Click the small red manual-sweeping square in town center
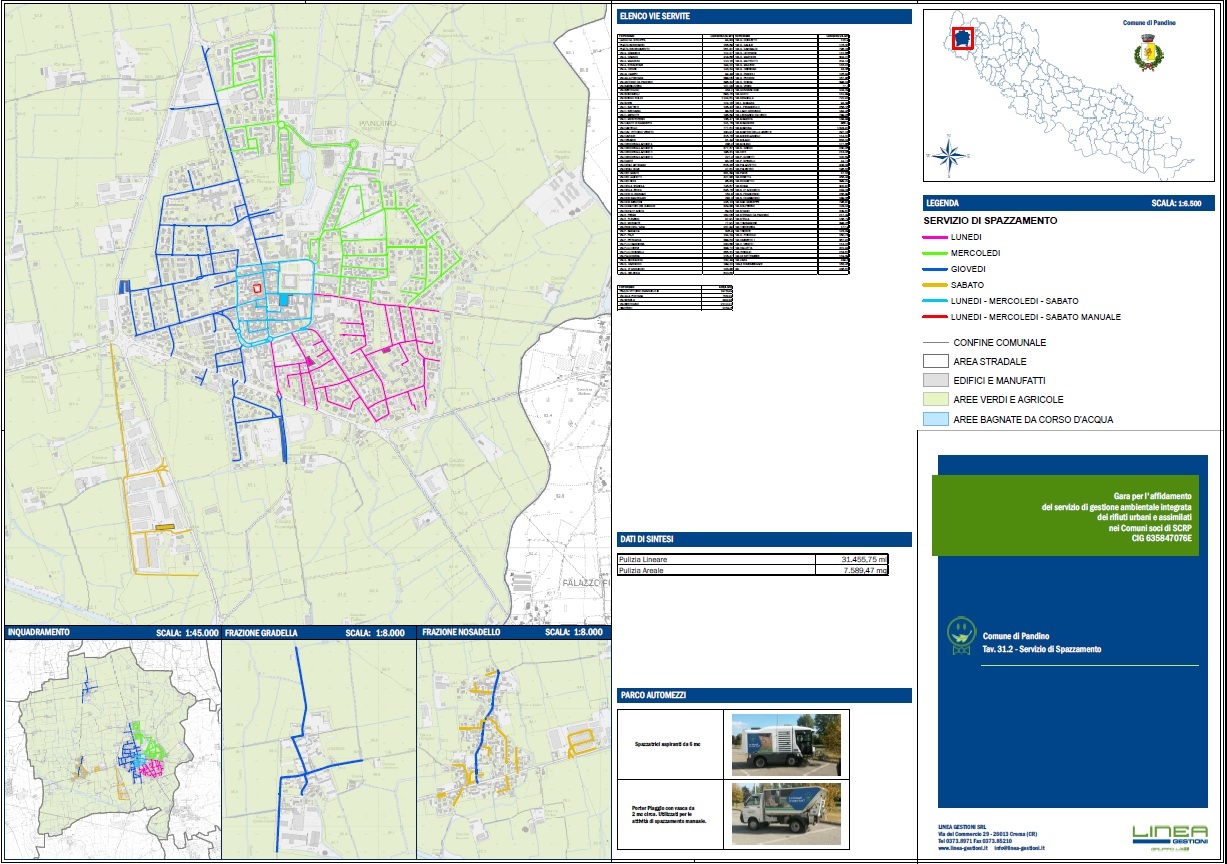 (257, 287)
